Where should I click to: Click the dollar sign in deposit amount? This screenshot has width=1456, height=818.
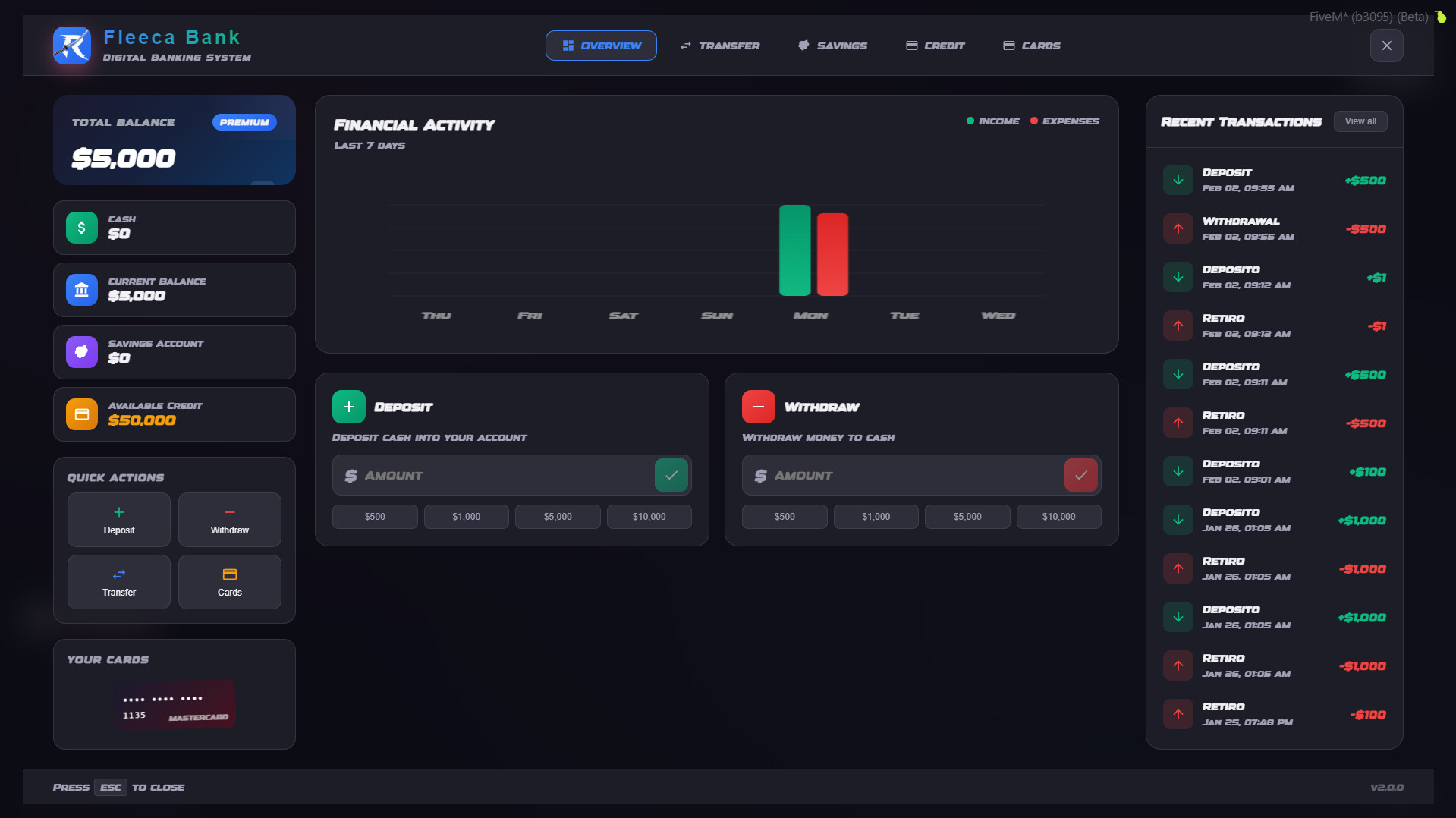coord(351,476)
